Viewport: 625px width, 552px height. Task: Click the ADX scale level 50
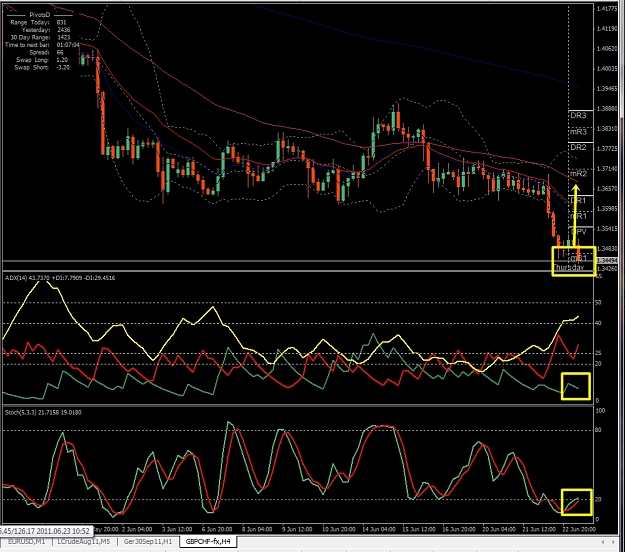[x=598, y=303]
